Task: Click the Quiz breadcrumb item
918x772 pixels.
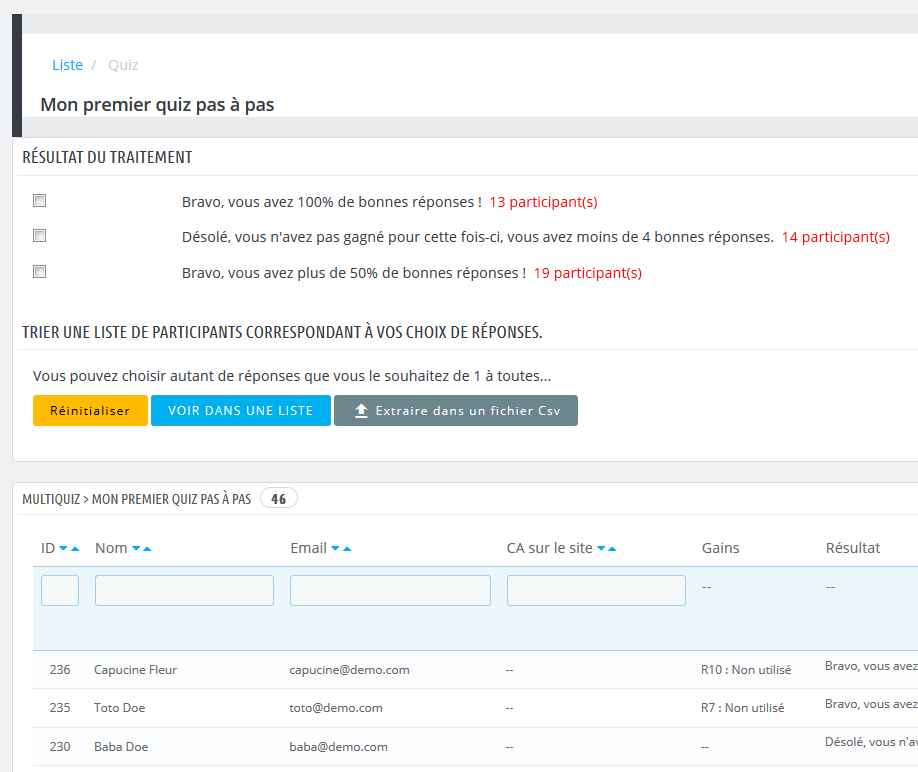Action: (123, 65)
